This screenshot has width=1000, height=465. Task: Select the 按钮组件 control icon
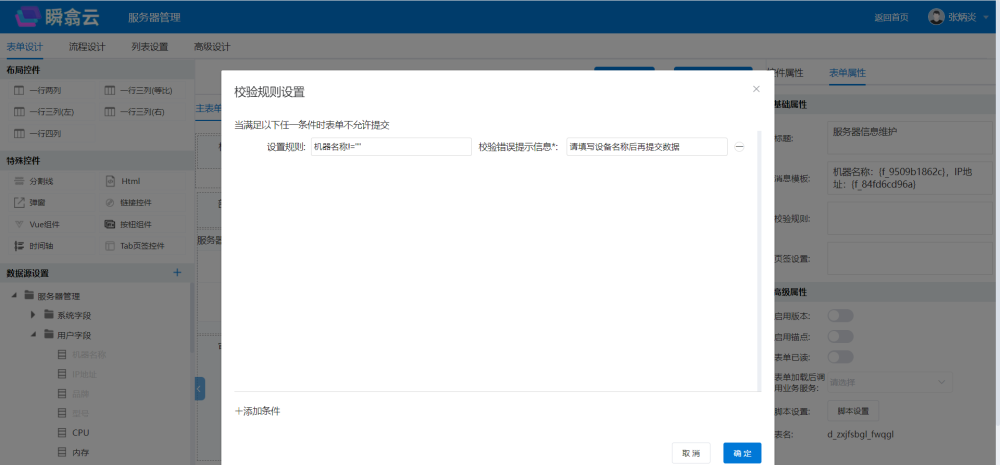111,224
